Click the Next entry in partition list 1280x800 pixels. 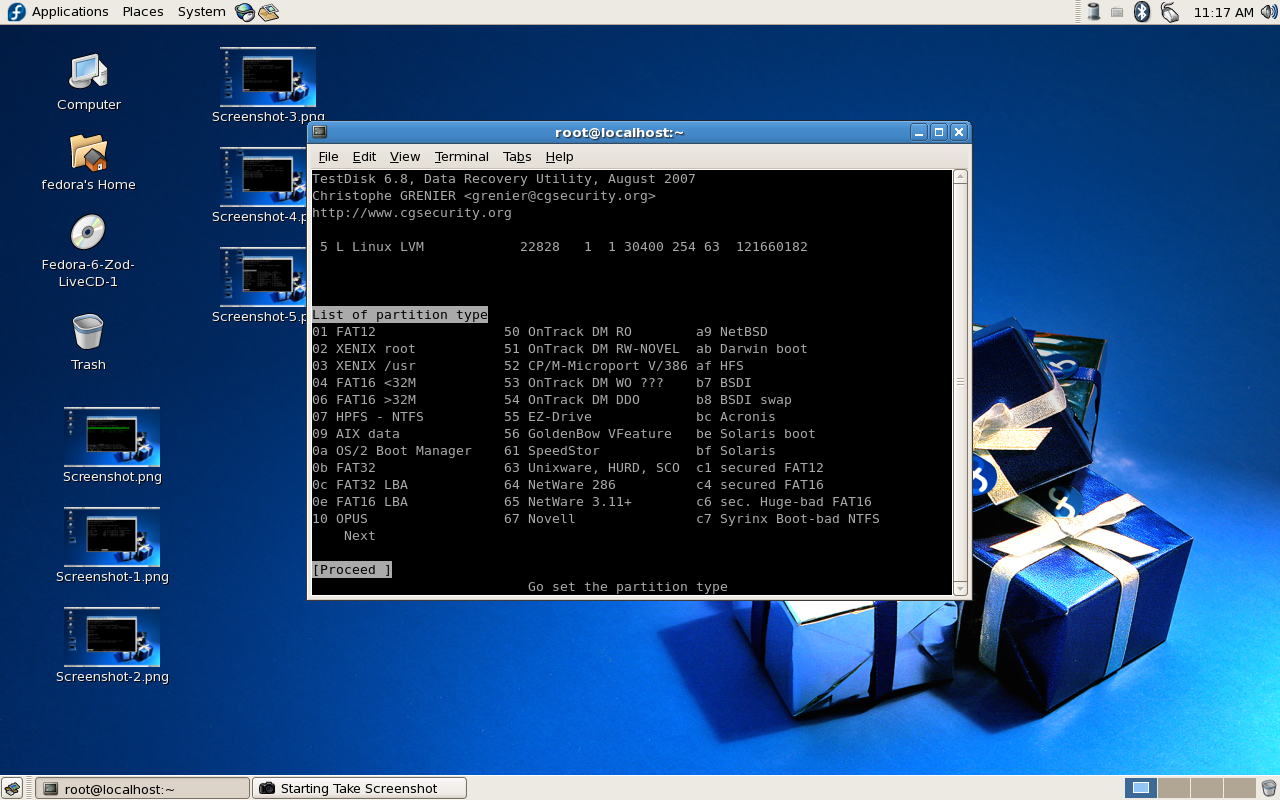pyautogui.click(x=360, y=535)
